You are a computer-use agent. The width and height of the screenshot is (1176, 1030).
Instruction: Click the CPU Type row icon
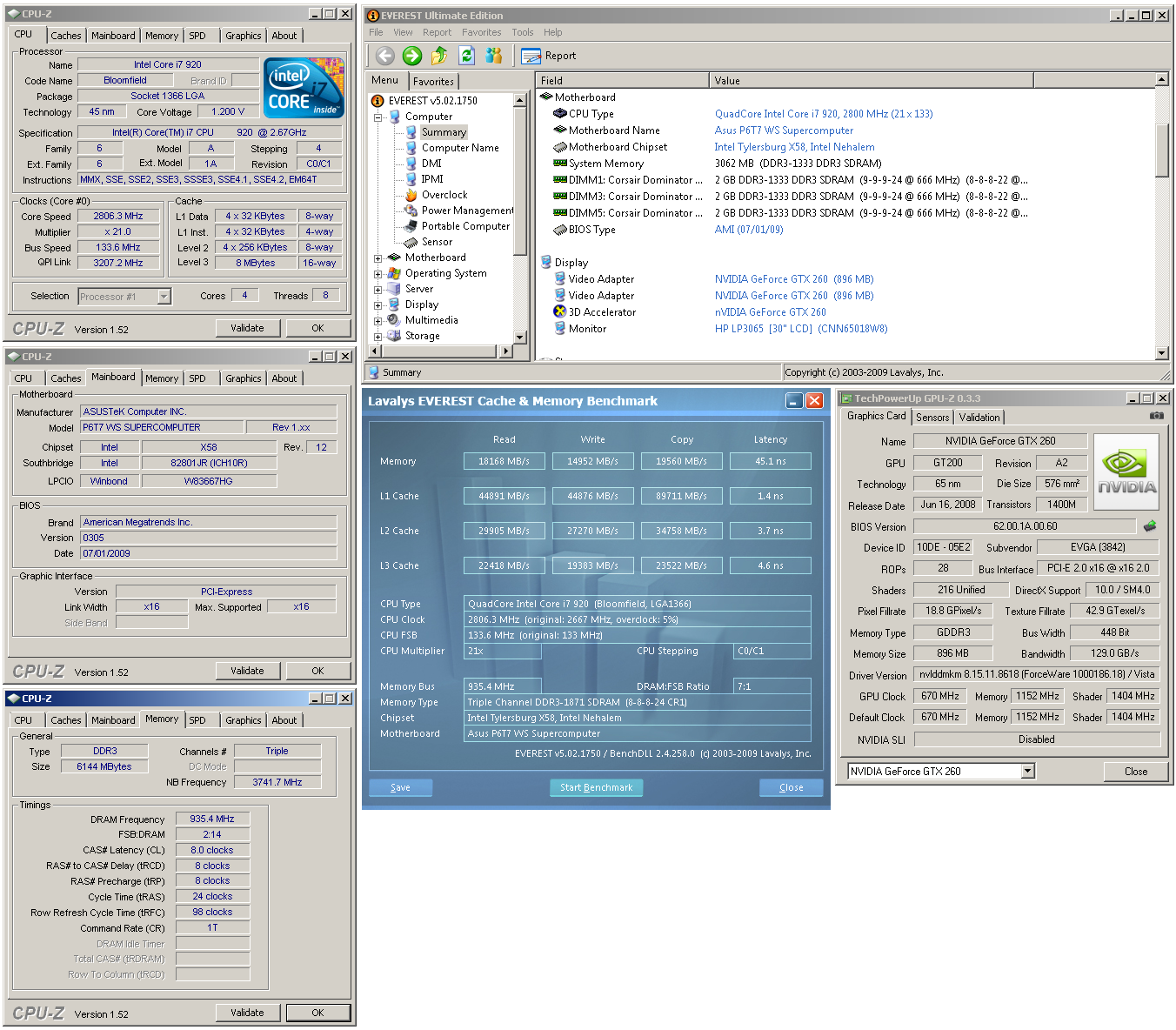pos(560,114)
